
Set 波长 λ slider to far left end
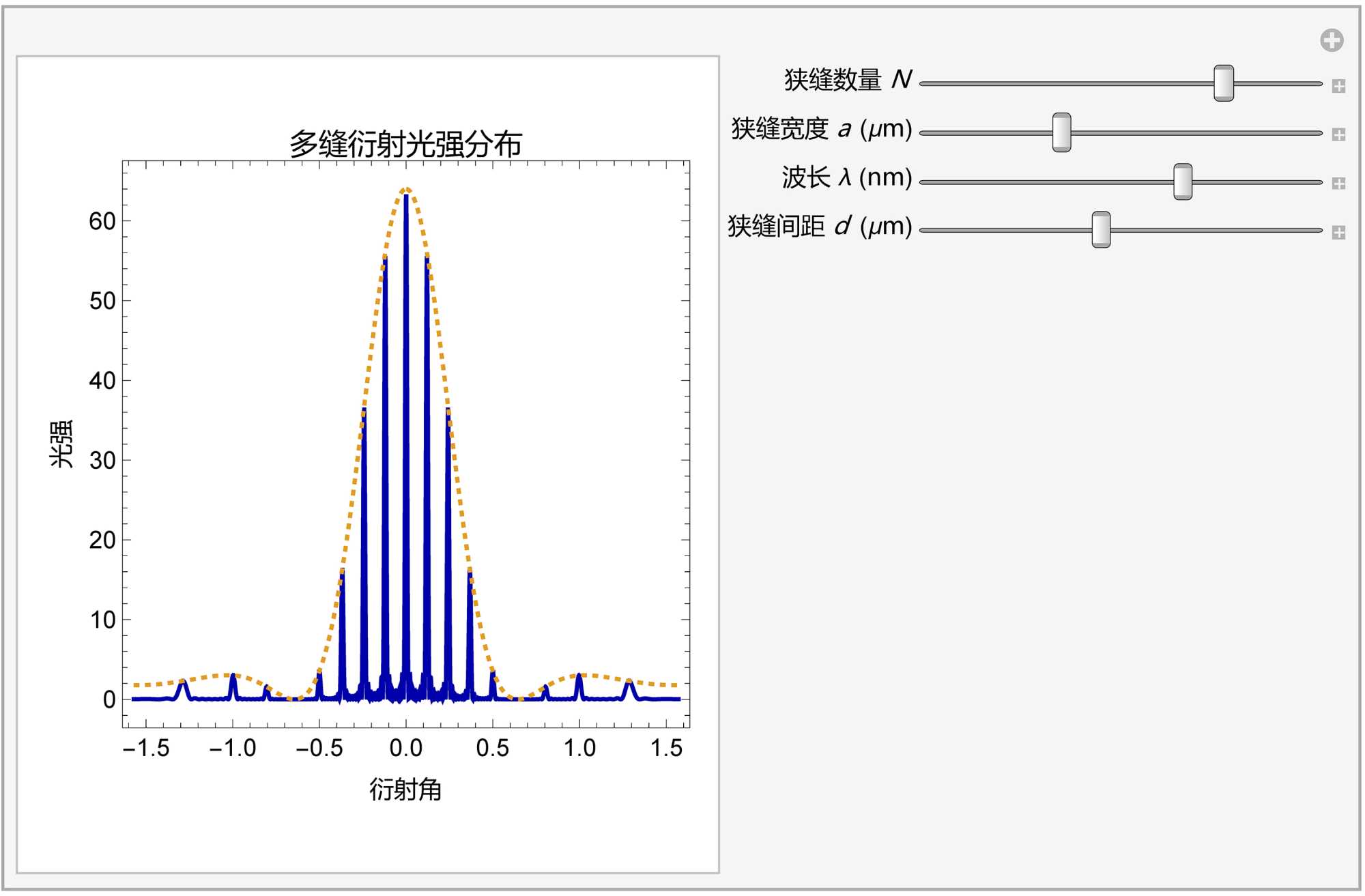coord(923,182)
